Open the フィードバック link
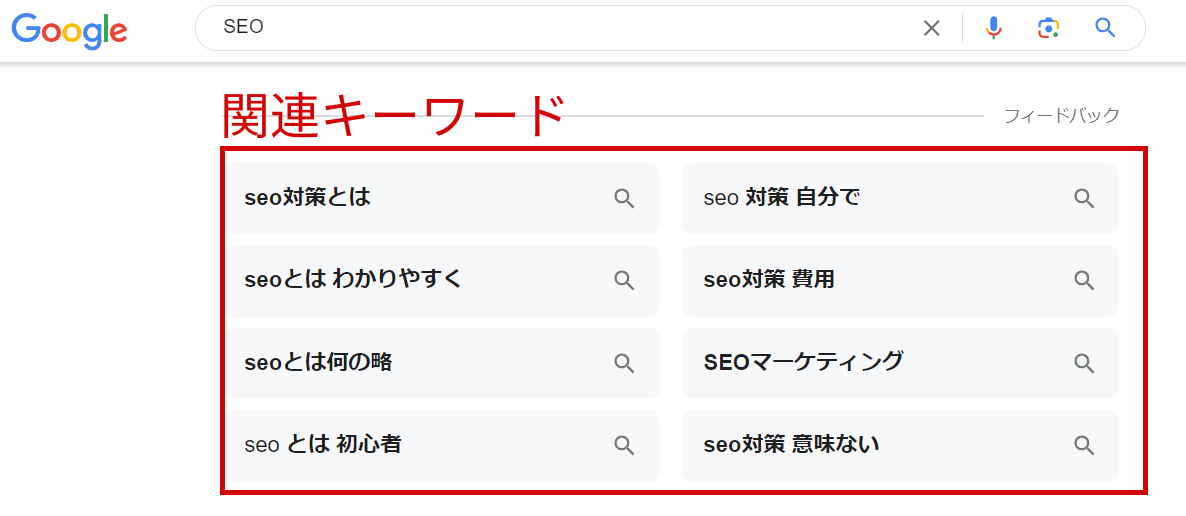This screenshot has width=1186, height=516. pyautogui.click(x=1061, y=116)
